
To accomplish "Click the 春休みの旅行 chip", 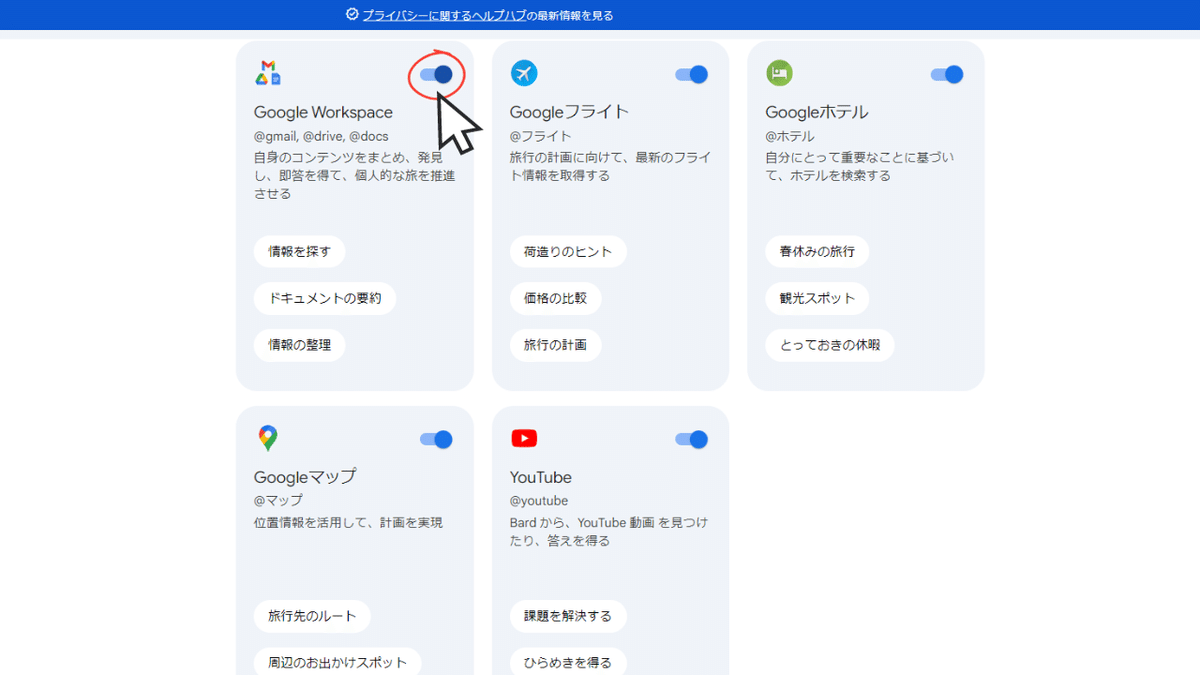I will coord(817,251).
